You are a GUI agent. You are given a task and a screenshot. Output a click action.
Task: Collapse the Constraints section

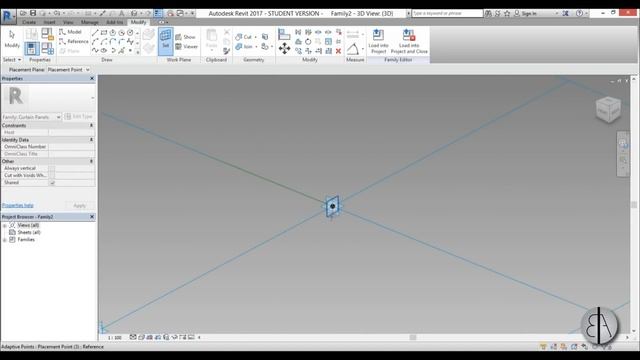pos(91,125)
